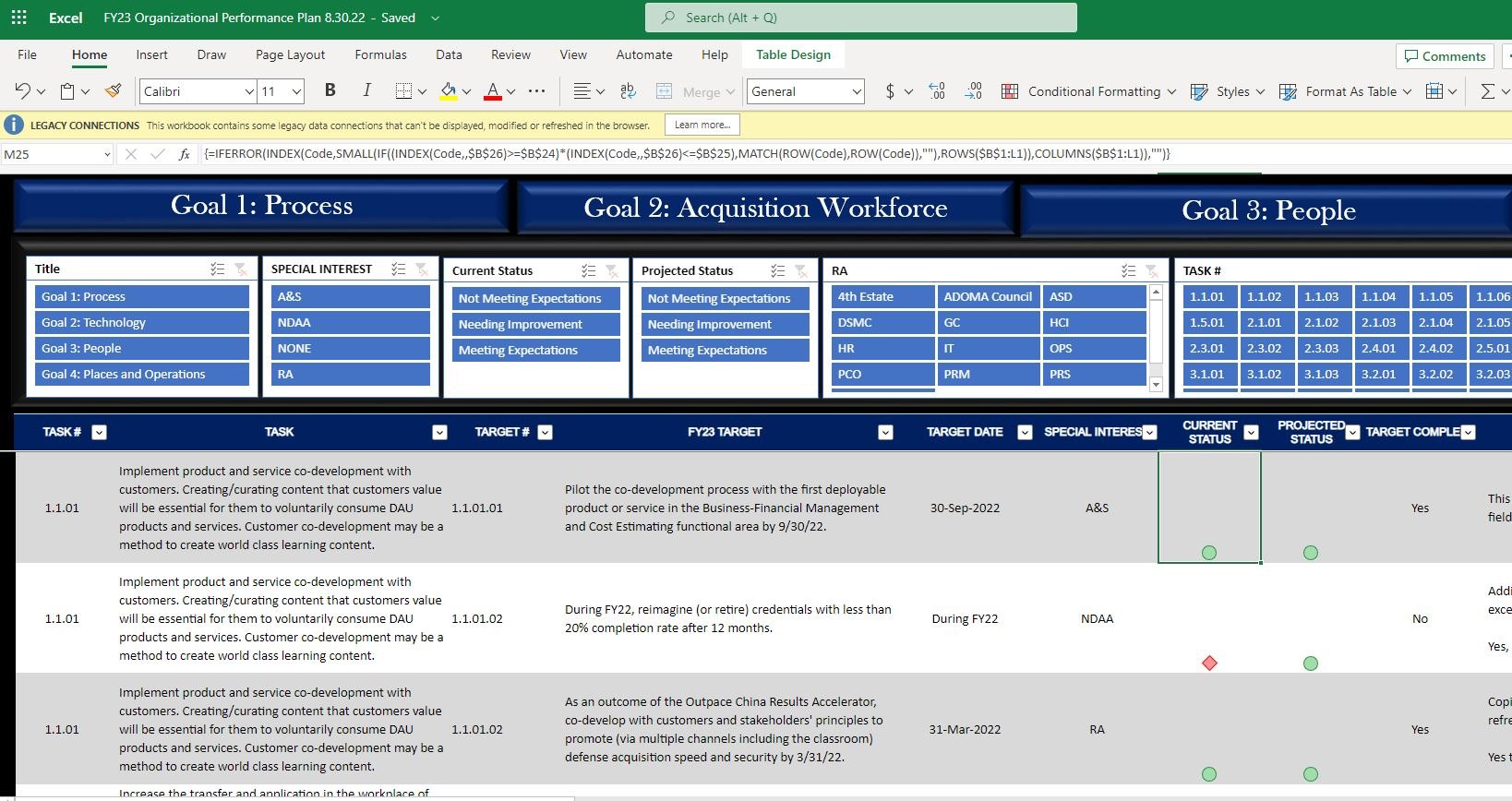Screen dimensions: 1512x801
Task: Toggle multi-select on the Title slicer
Action: click(217, 269)
